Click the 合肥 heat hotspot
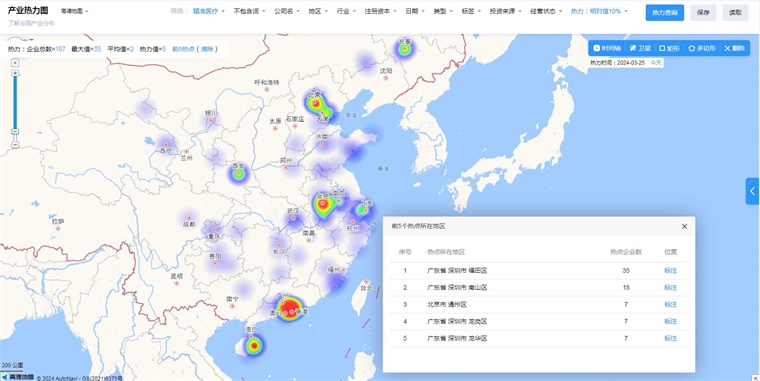 [322, 205]
